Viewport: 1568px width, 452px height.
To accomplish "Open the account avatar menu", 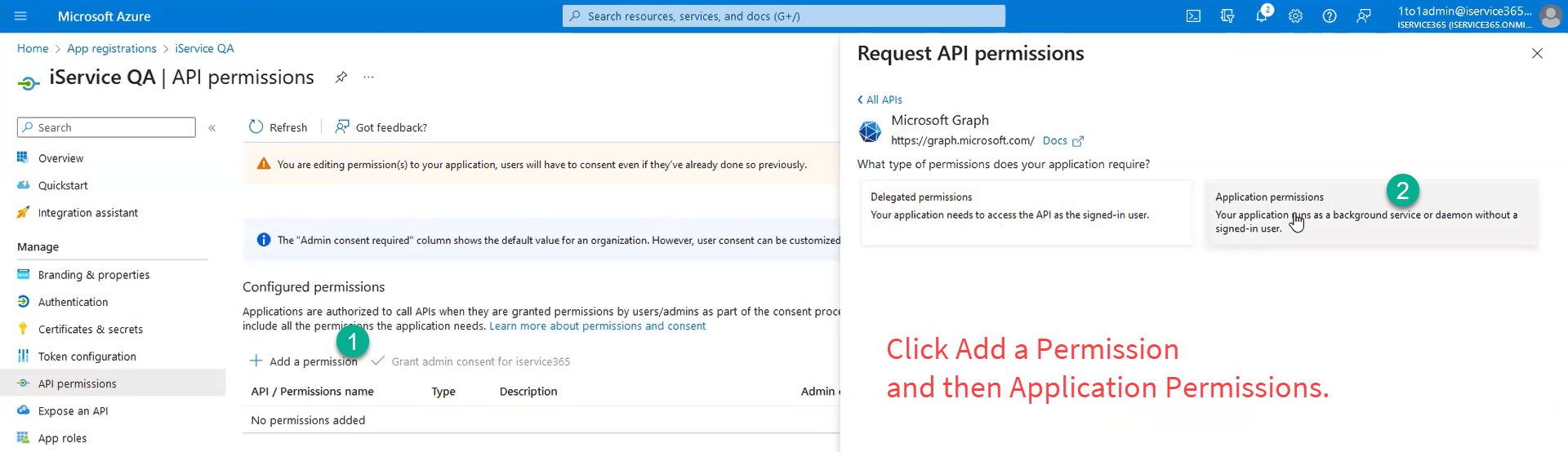I will click(x=1550, y=16).
